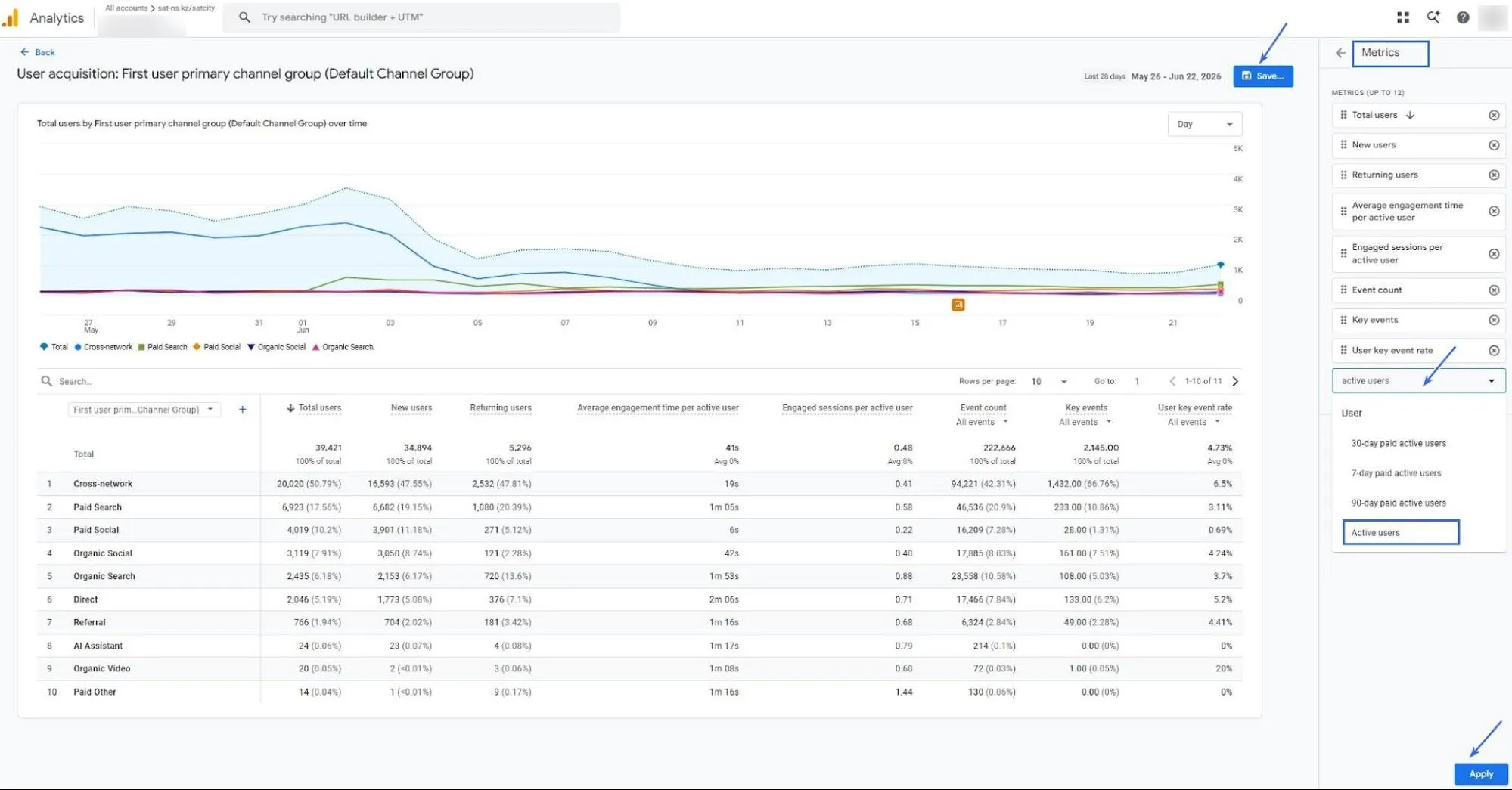Click the Direct row label
The image size is (1512, 790).
pyautogui.click(x=85, y=599)
